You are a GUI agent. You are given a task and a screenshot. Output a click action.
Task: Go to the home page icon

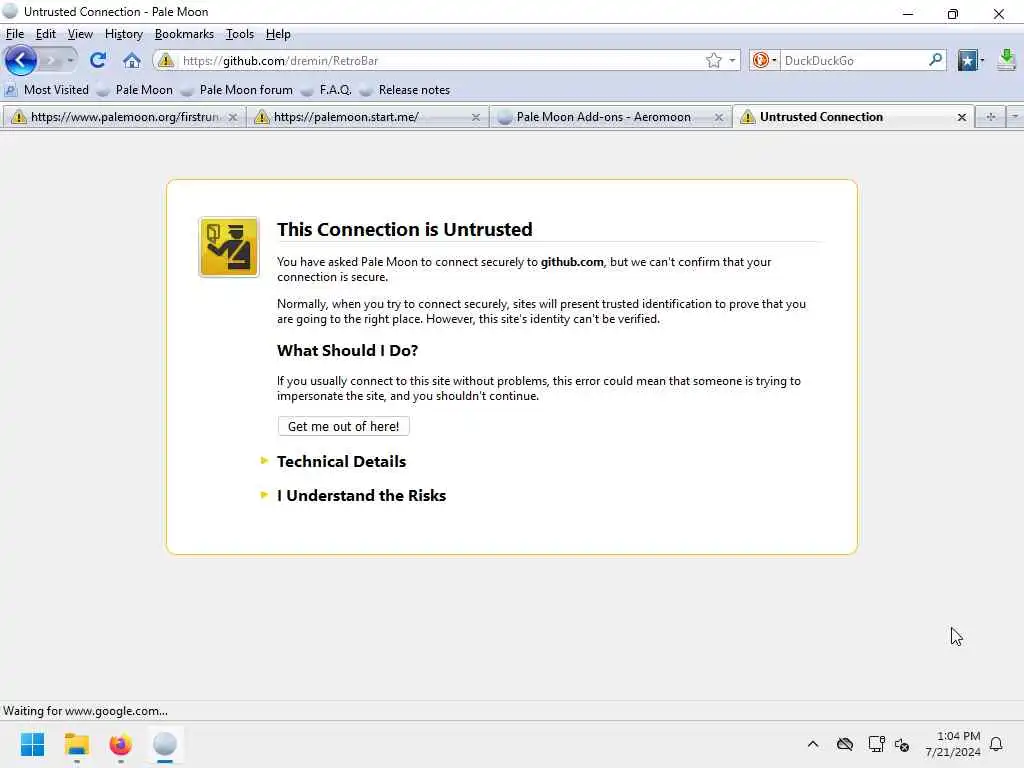click(132, 61)
